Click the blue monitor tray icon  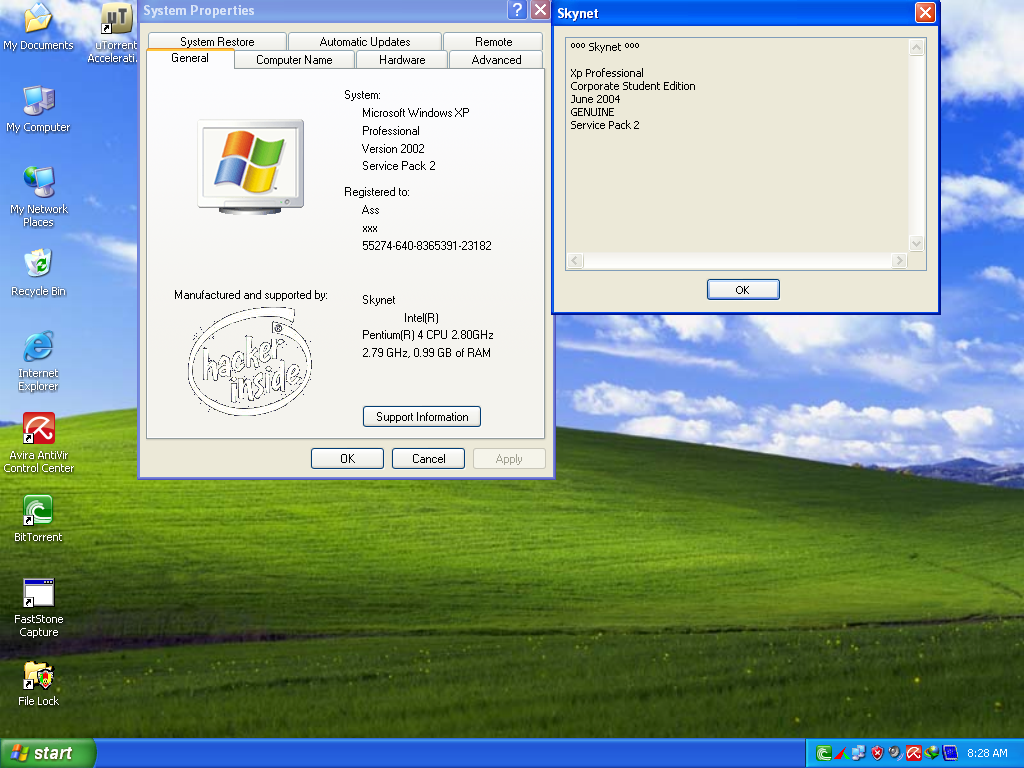click(x=950, y=753)
